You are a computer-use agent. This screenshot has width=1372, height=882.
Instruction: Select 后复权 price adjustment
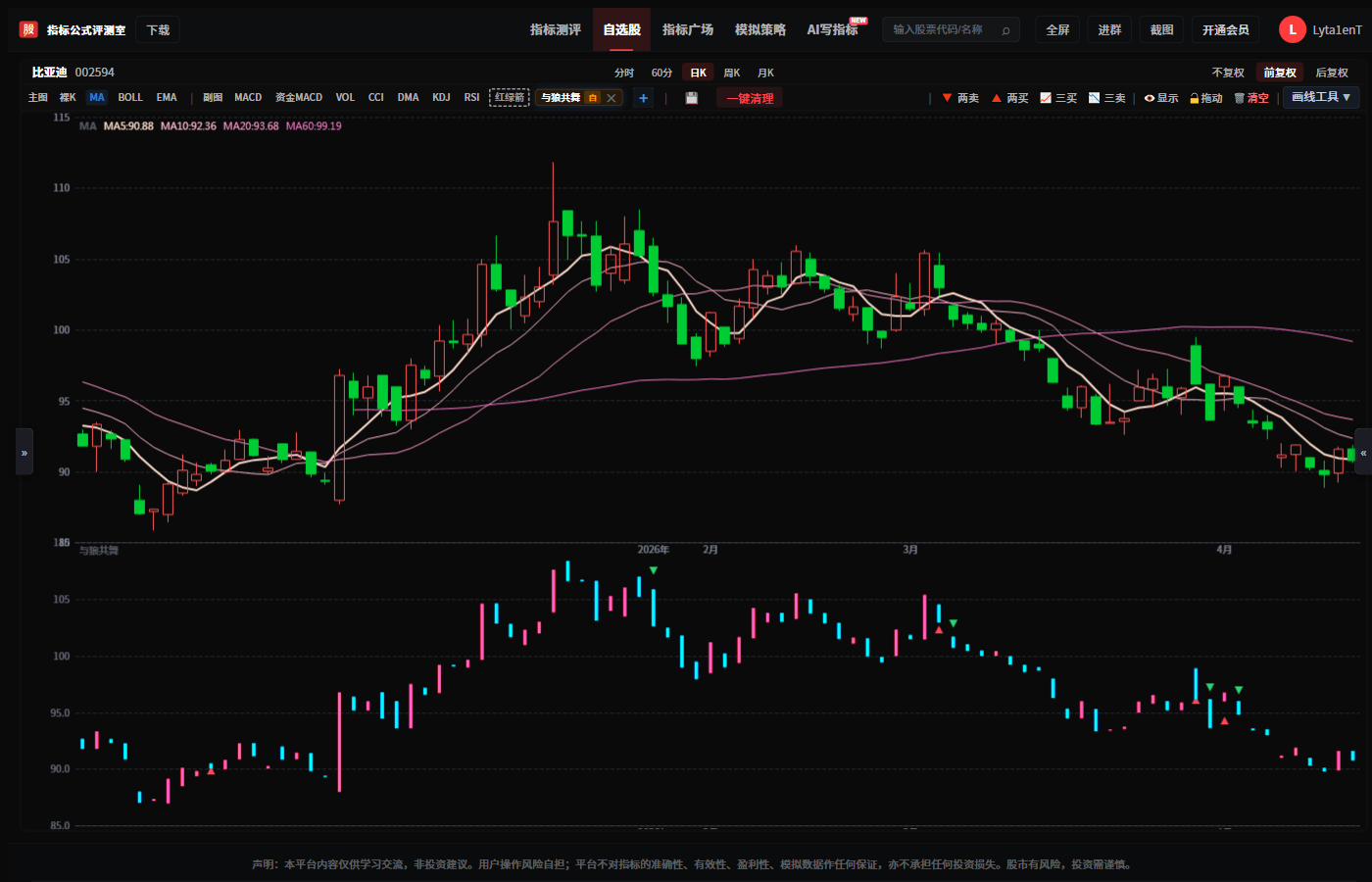pyautogui.click(x=1332, y=73)
